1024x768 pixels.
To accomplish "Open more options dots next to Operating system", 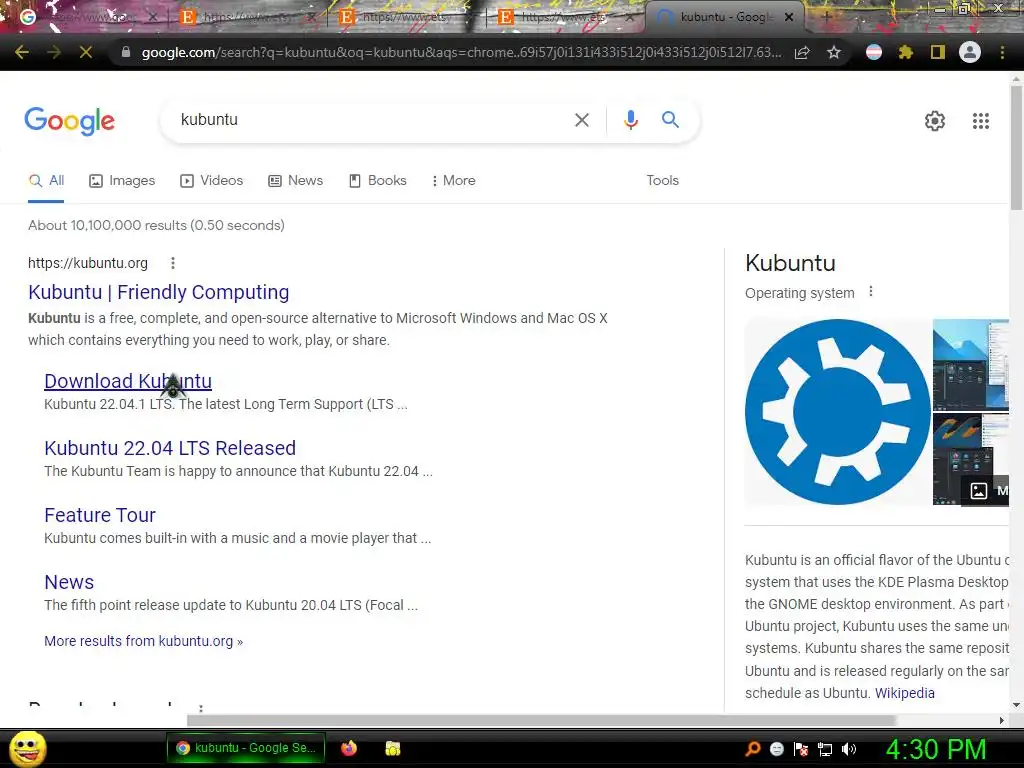I will [871, 292].
